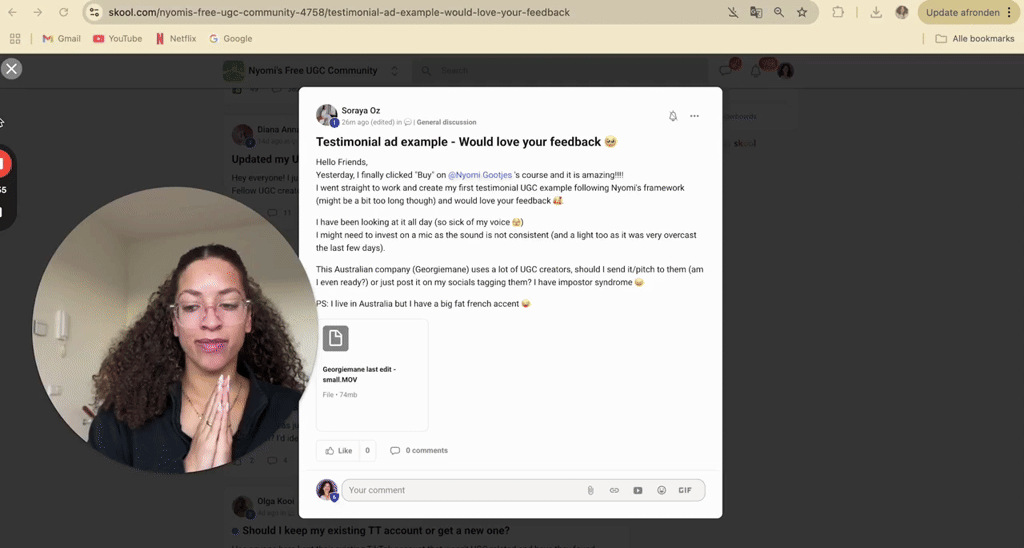The height and width of the screenshot is (548, 1024).
Task: Open the browser downloads icon
Action: (876, 12)
